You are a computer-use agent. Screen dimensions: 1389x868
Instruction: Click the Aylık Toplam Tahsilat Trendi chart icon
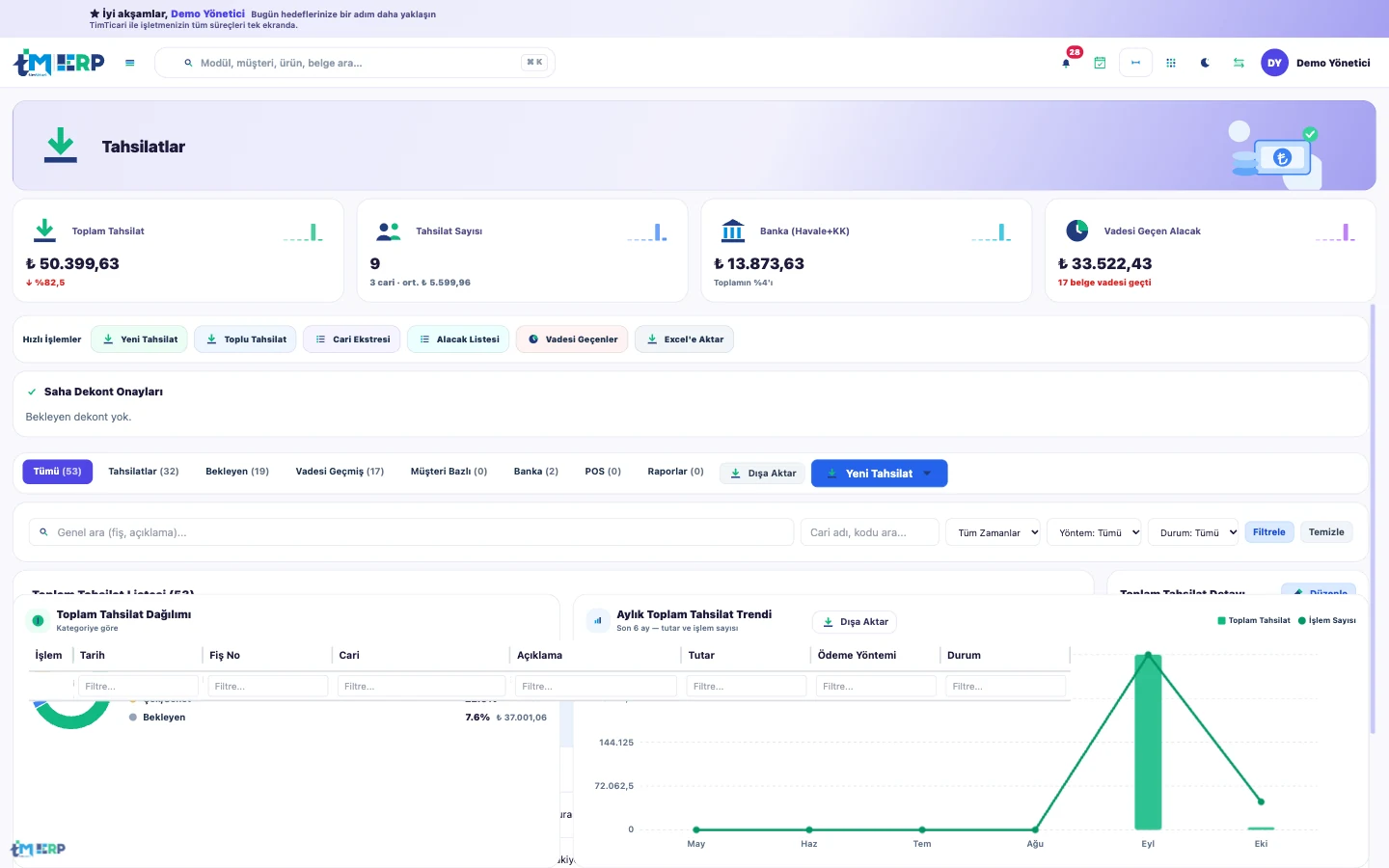[598, 620]
